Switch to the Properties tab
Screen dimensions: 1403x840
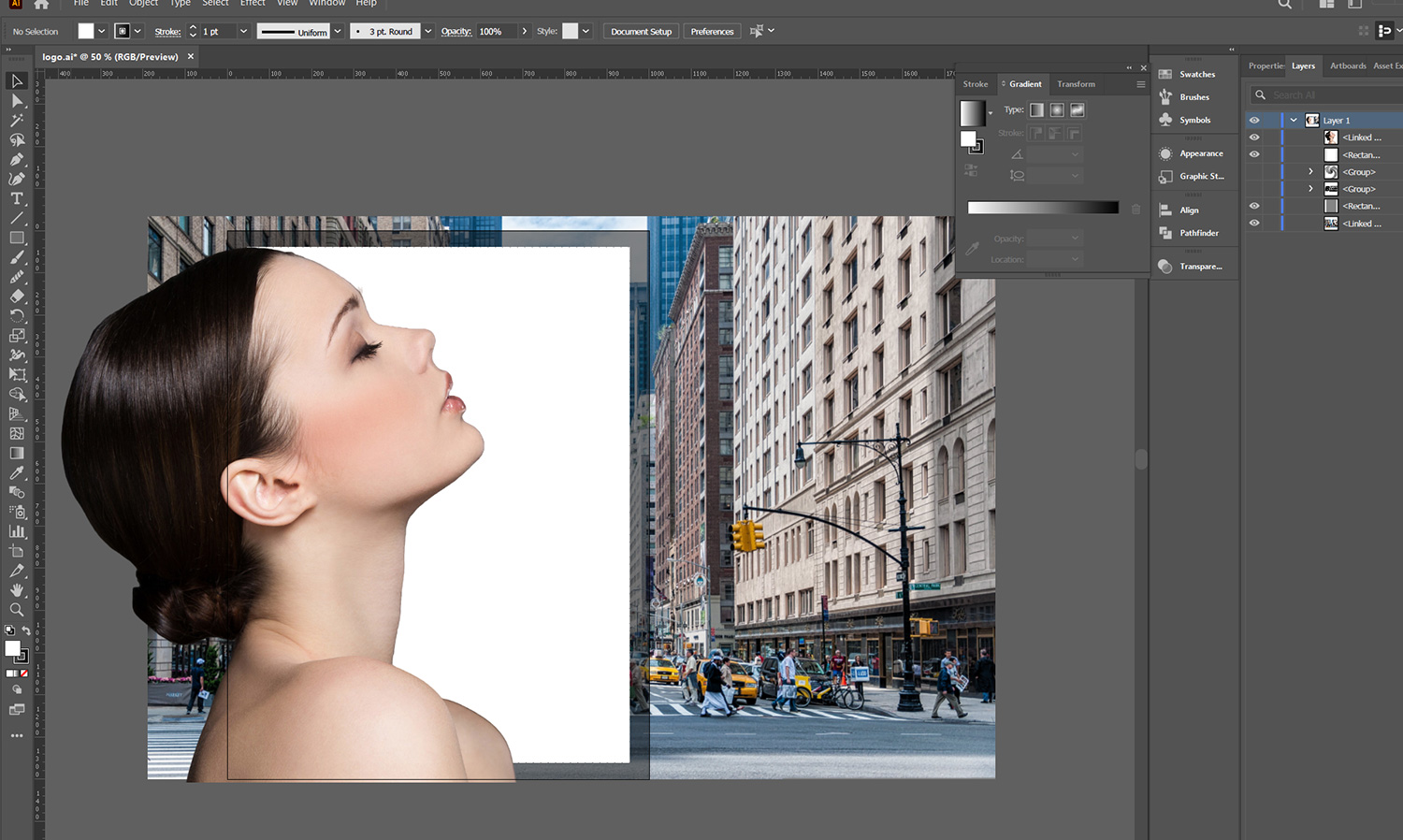[1266, 65]
